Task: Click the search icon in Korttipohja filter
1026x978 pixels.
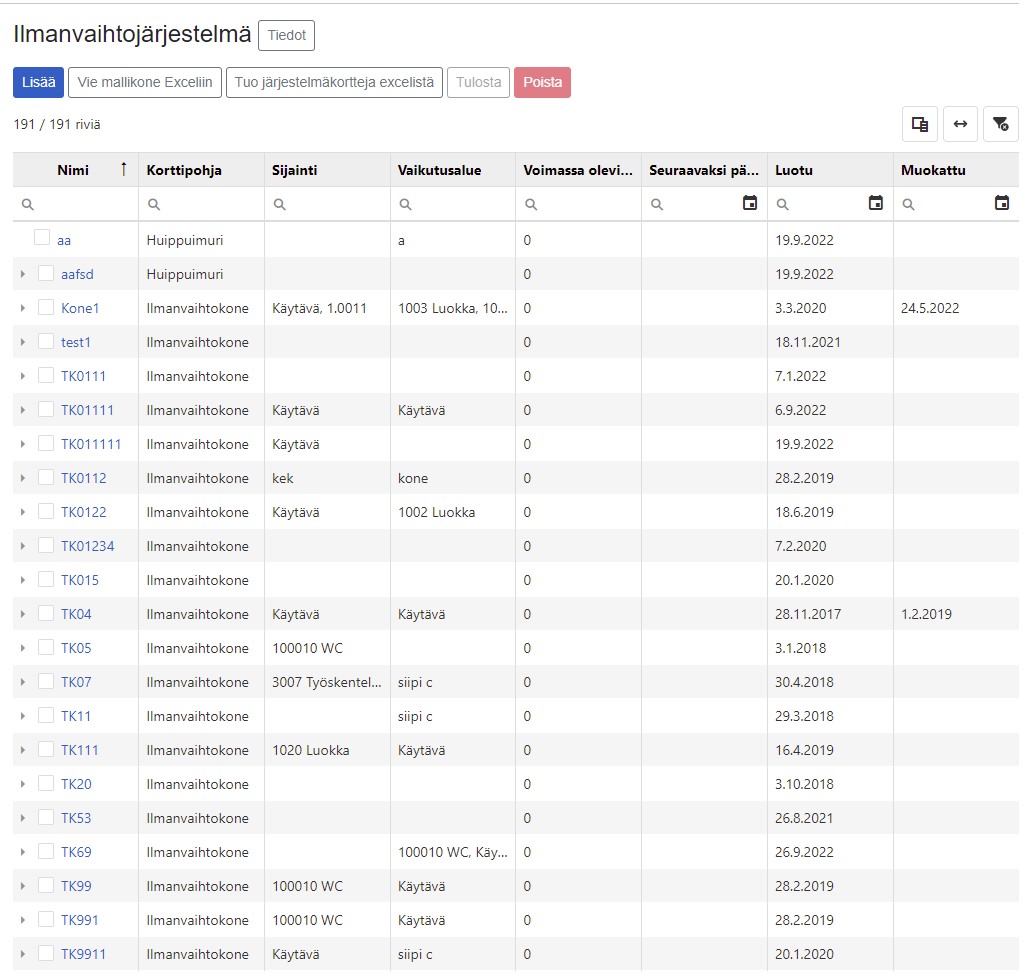Action: [154, 205]
